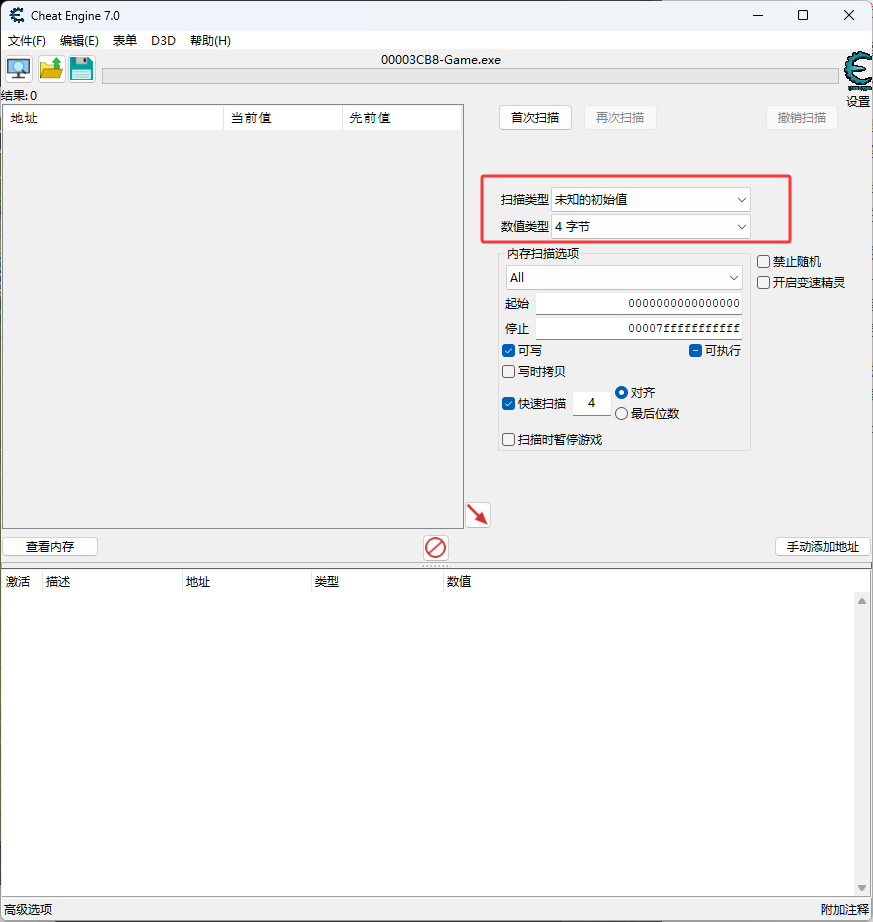Click the address list scroll down arrow
This screenshot has height=922, width=873.
pos(862,888)
